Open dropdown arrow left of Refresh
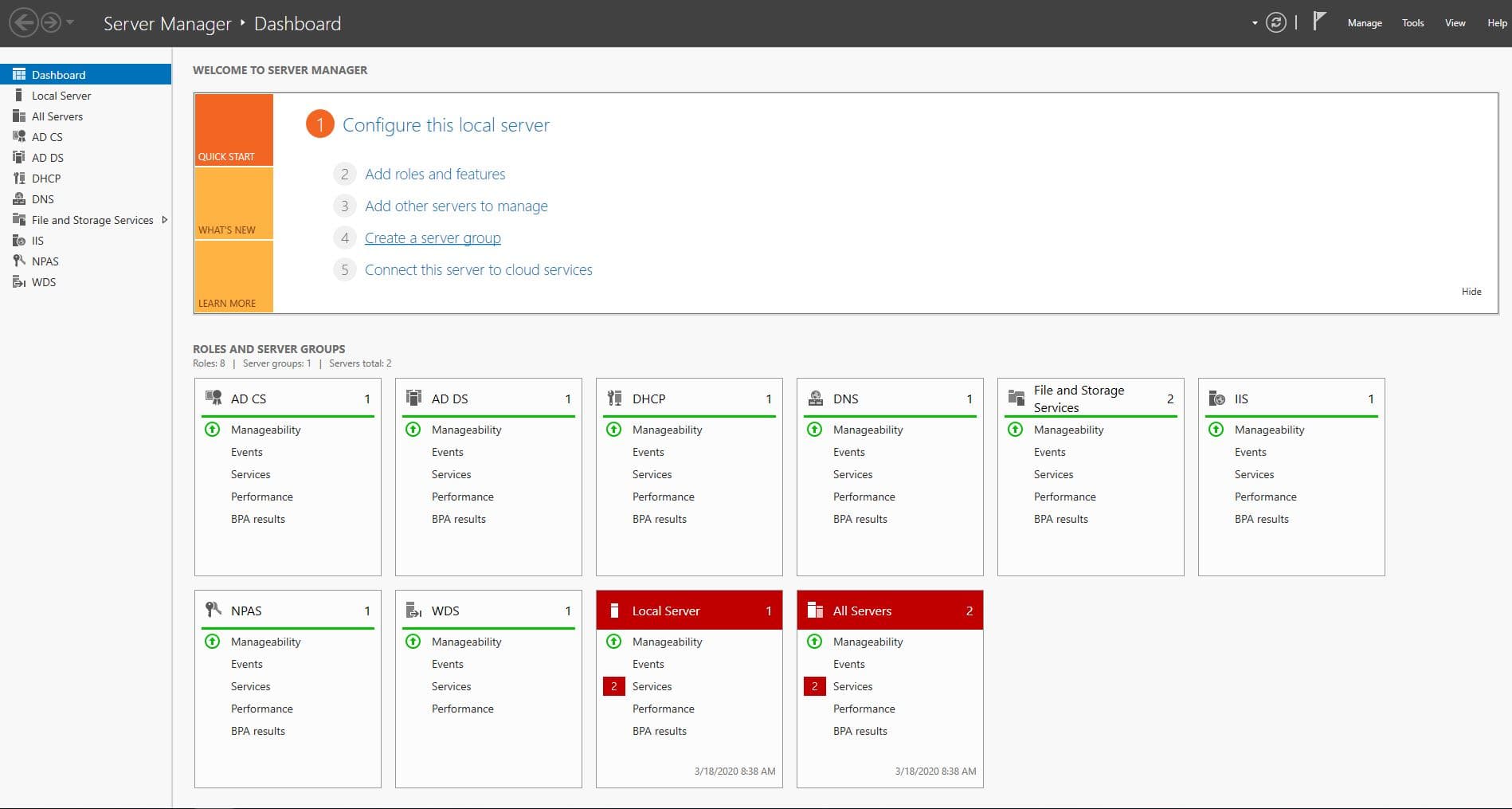The image size is (1512, 809). tap(1255, 23)
